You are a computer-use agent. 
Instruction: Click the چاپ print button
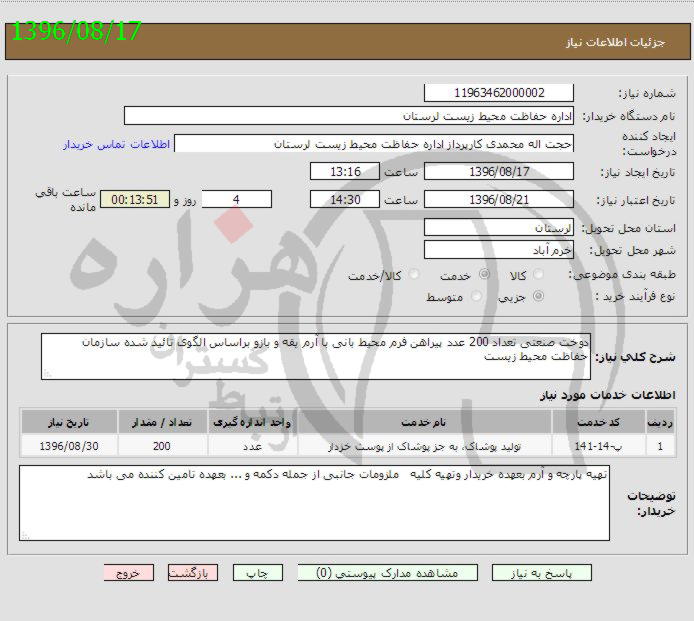click(258, 573)
